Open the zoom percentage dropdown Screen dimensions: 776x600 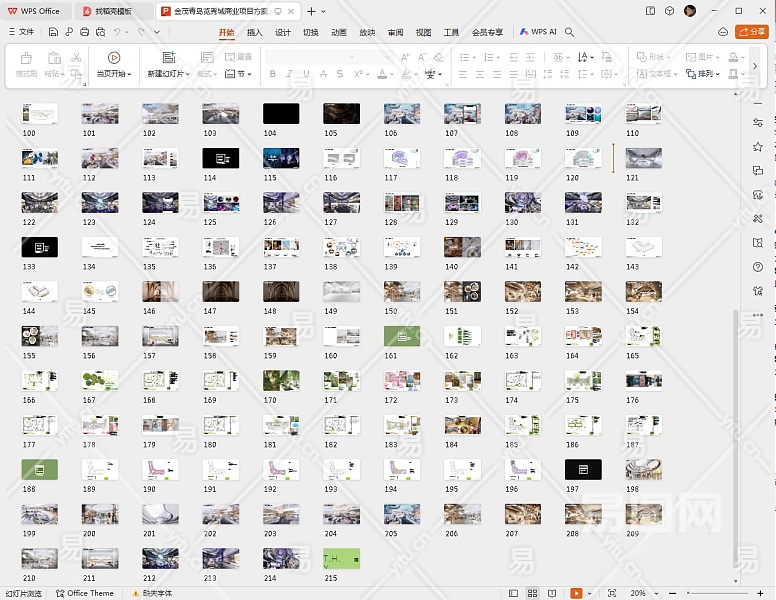[x=640, y=593]
